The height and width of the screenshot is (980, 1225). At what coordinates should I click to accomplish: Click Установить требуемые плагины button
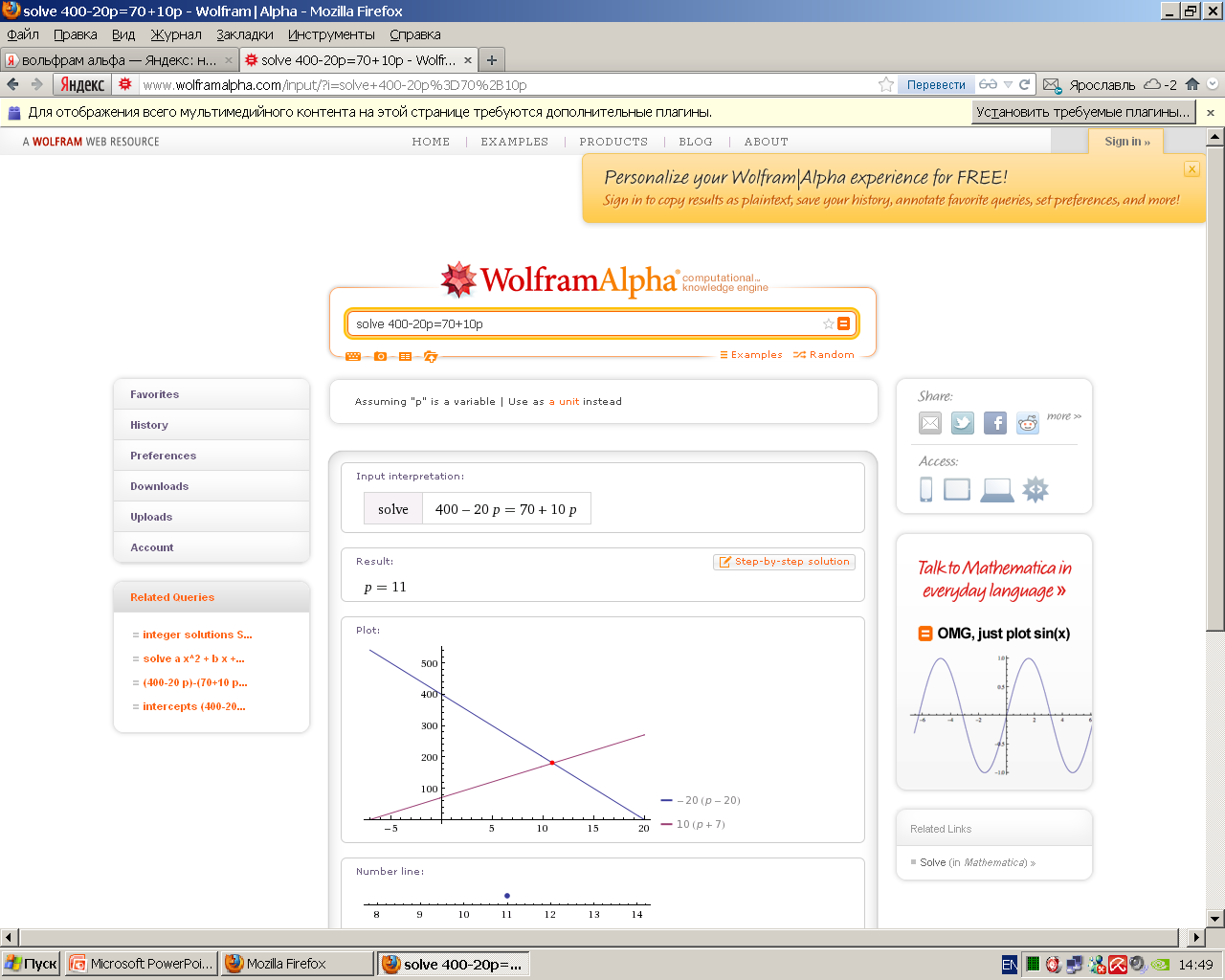(1083, 112)
